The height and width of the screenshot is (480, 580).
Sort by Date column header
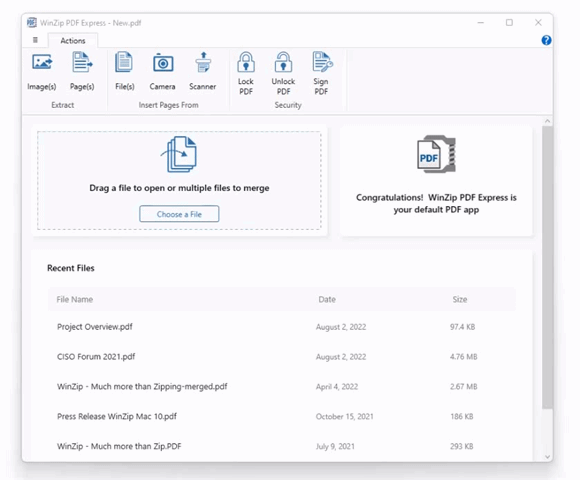(x=327, y=300)
